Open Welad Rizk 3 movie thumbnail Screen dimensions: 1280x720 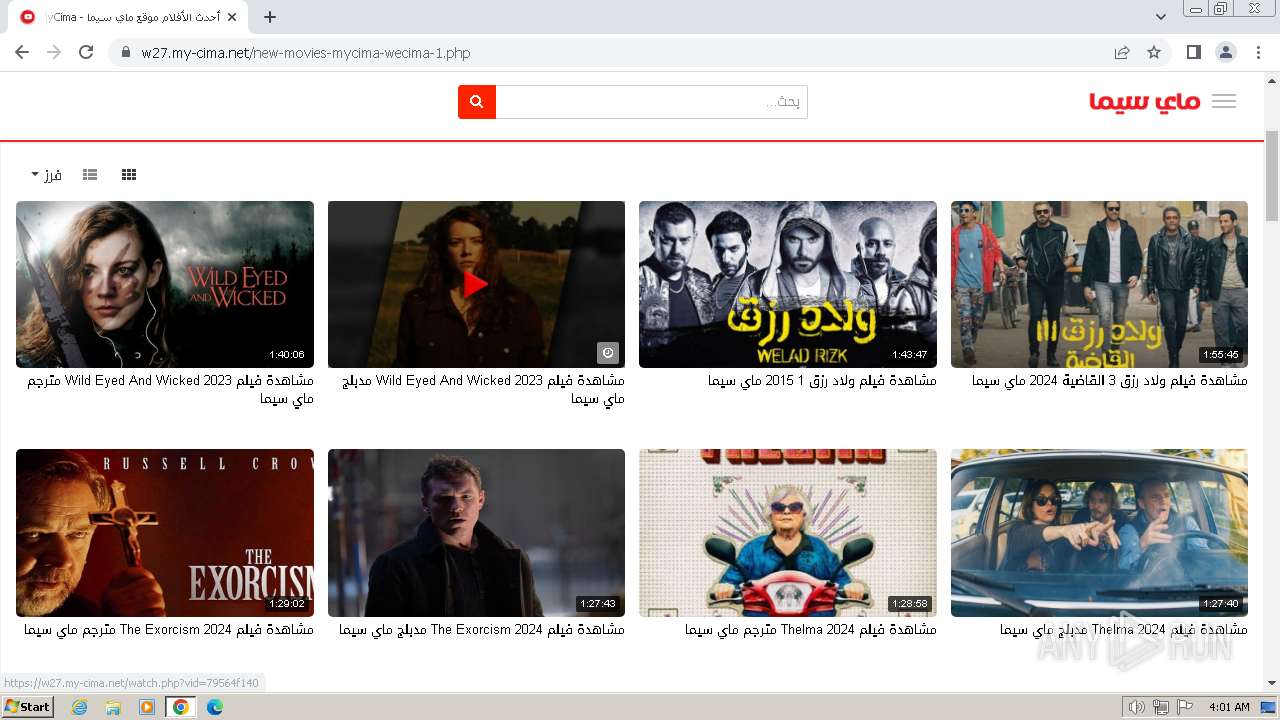pos(1099,284)
